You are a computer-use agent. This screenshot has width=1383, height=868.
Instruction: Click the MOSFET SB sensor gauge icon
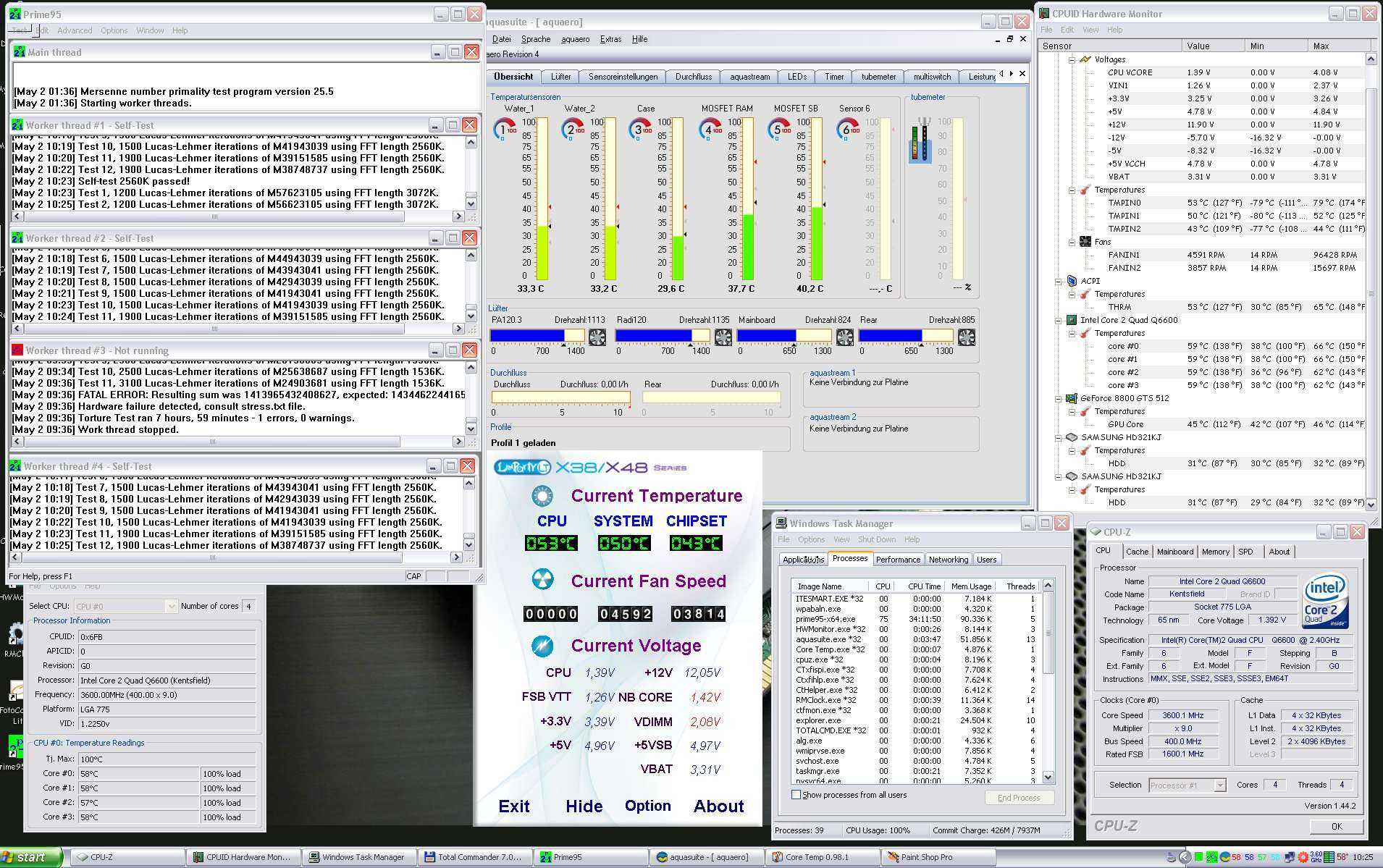click(x=779, y=130)
